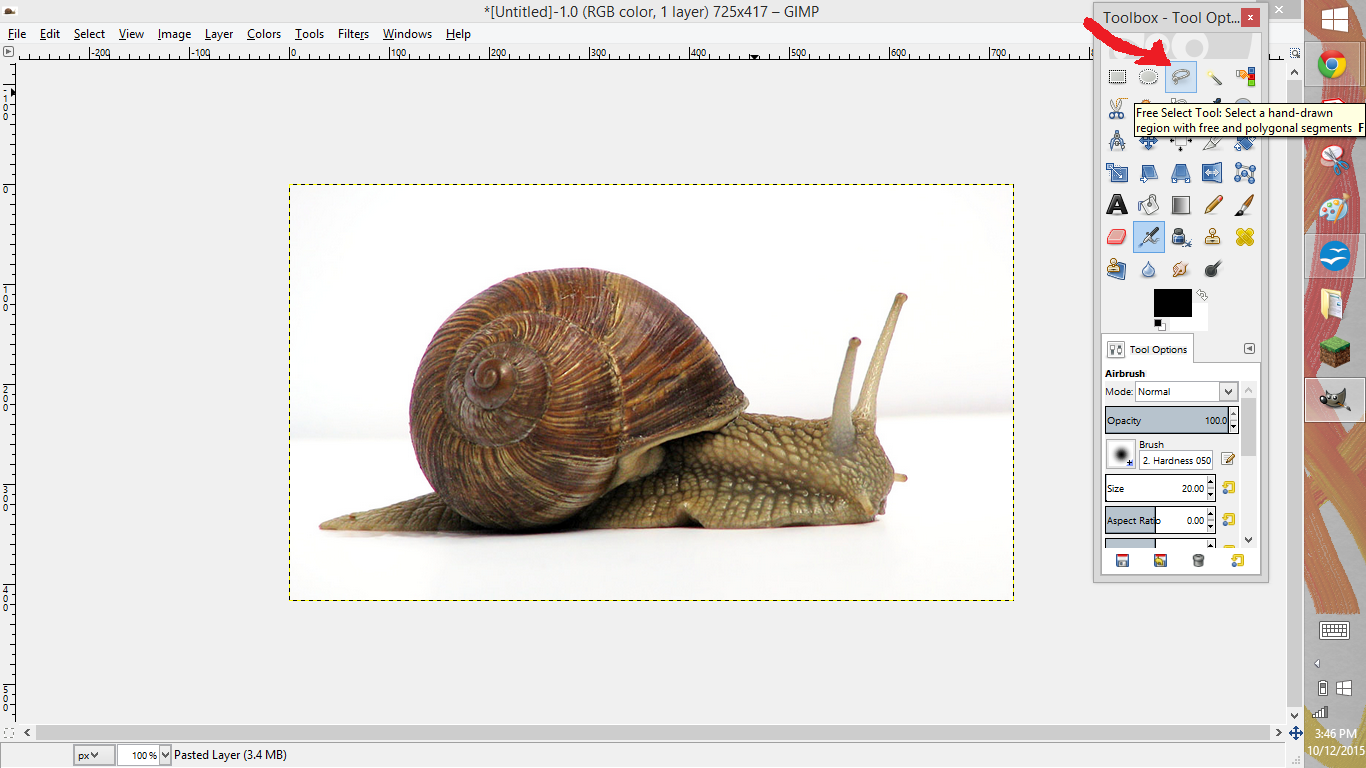
Task: Activate the Shear tool
Action: 1149,173
